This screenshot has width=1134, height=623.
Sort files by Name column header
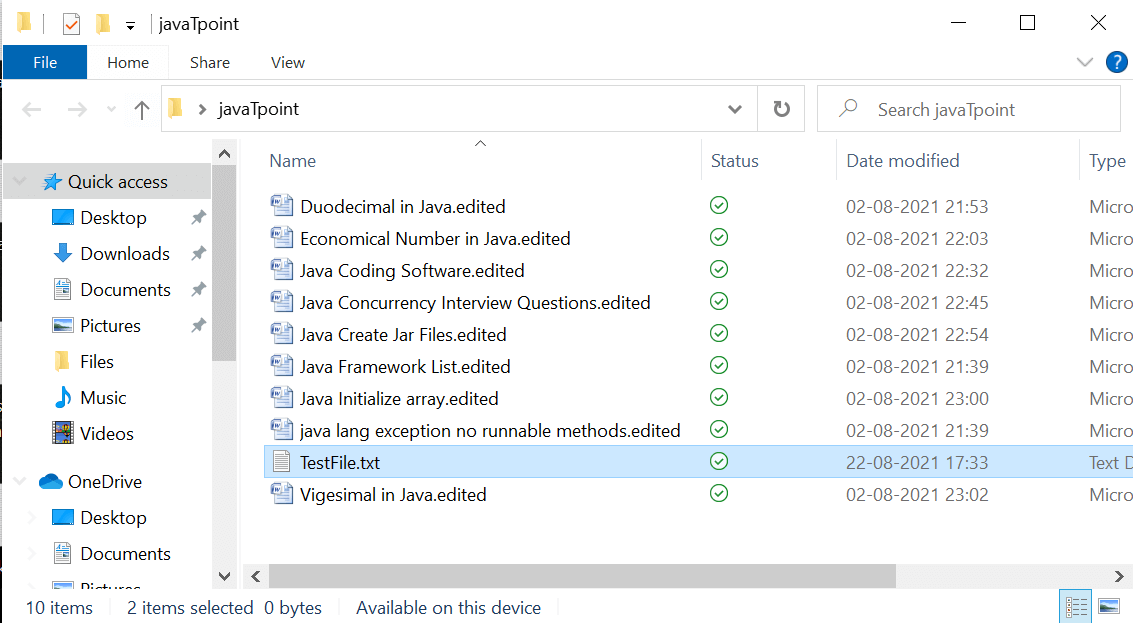tap(293, 161)
